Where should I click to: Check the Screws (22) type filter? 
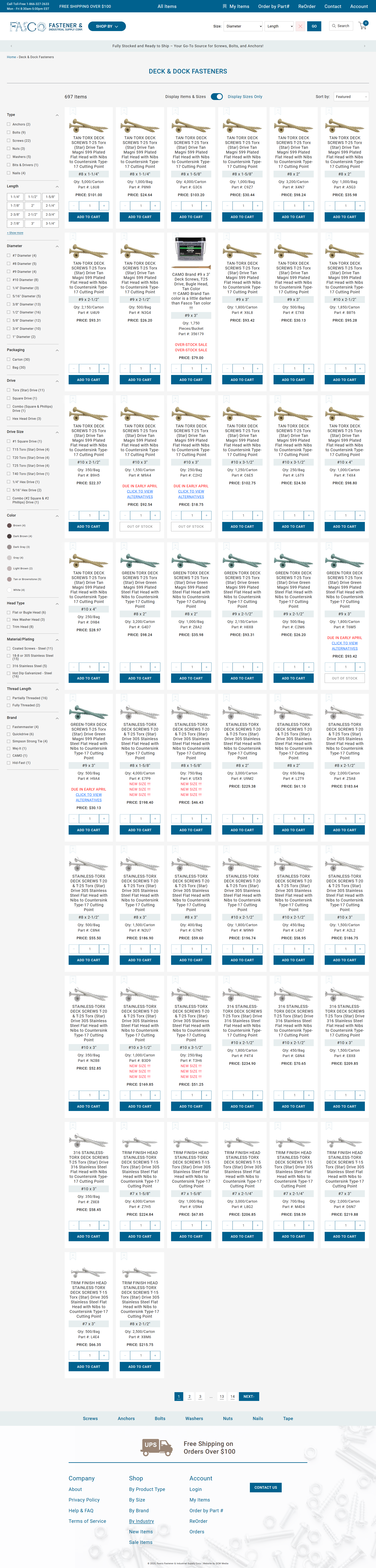(x=9, y=141)
